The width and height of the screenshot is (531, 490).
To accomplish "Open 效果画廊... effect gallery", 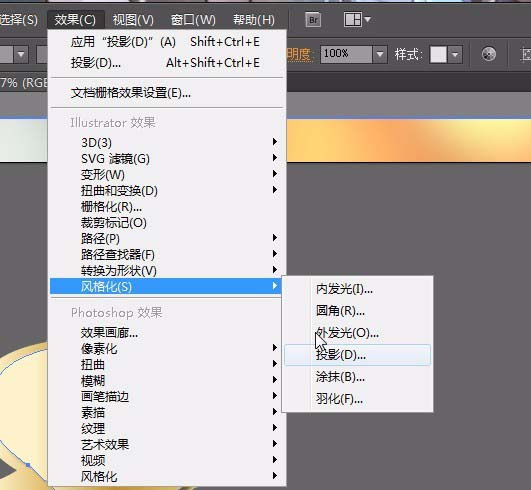I will [166, 333].
